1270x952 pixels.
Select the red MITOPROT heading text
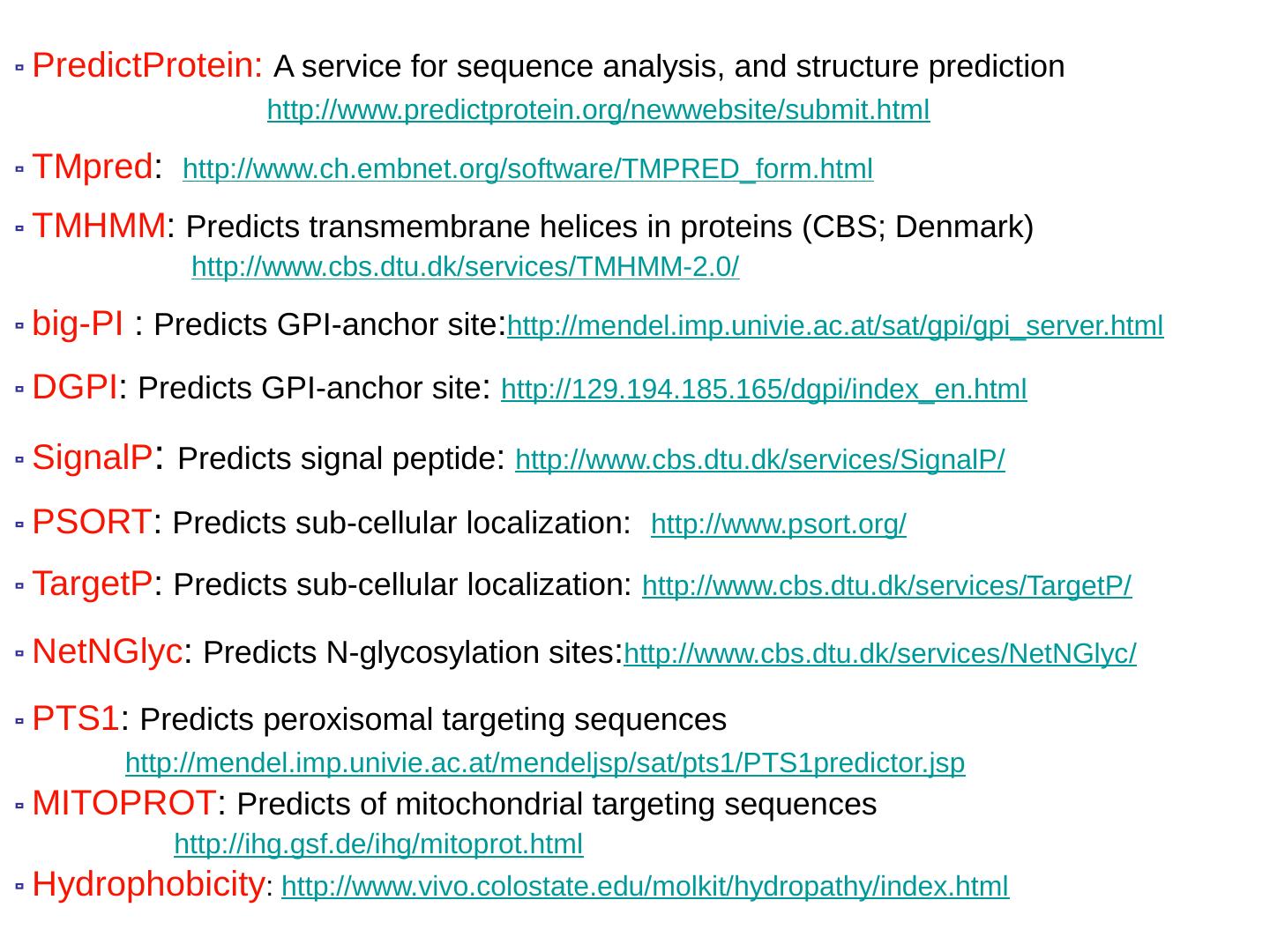pyautogui.click(x=123, y=804)
